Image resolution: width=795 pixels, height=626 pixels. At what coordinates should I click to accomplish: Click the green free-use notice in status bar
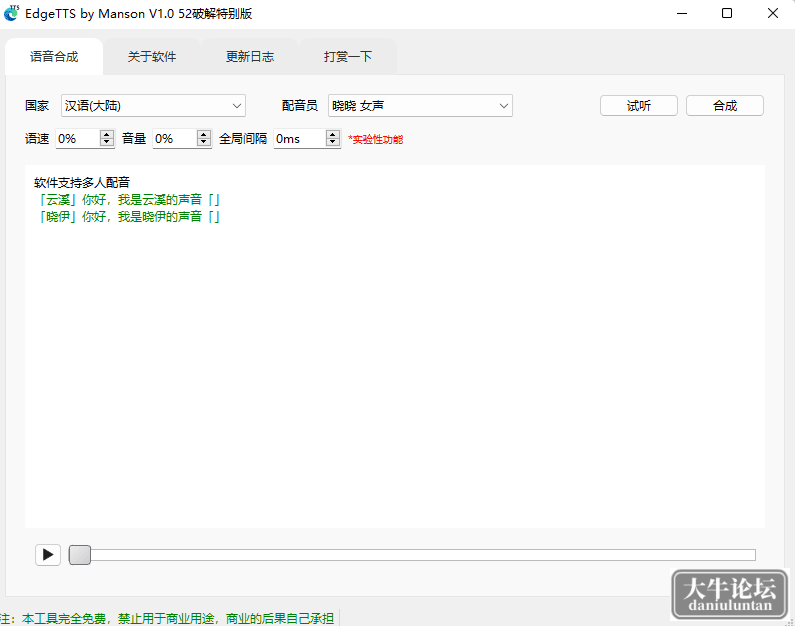(167, 618)
